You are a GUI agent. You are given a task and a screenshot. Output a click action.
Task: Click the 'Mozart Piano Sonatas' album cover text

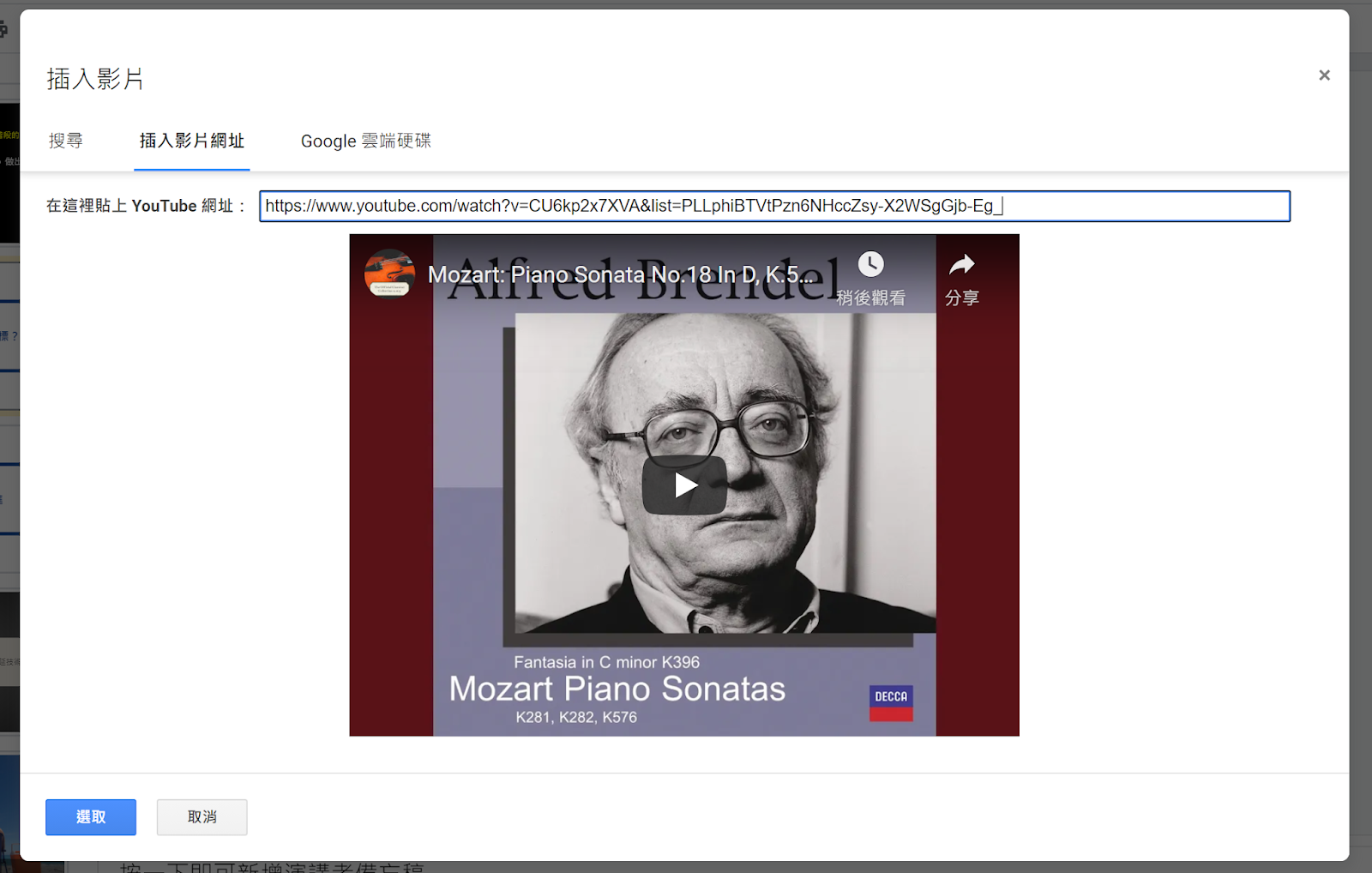(x=617, y=689)
